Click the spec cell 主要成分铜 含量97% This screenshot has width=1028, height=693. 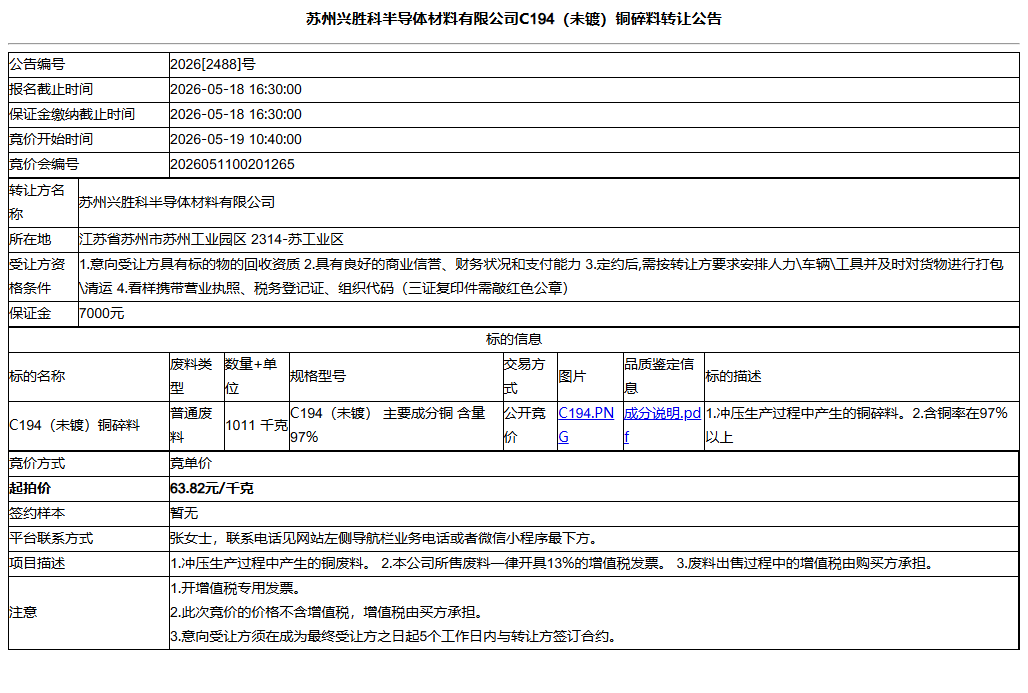[396, 426]
